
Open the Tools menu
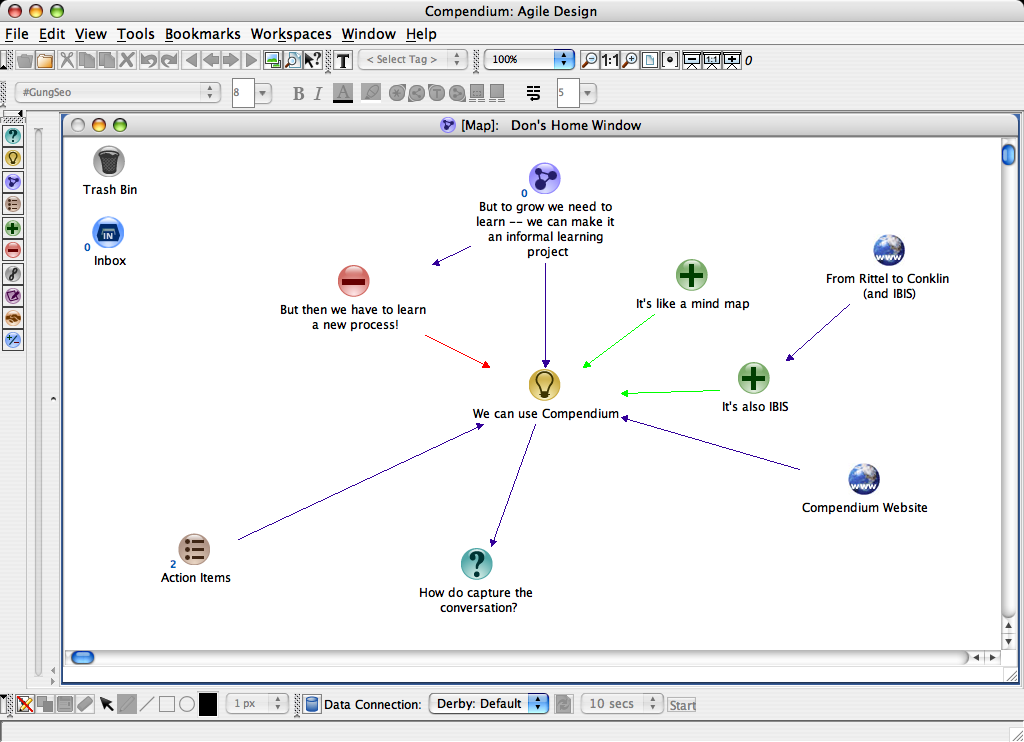[x=135, y=34]
